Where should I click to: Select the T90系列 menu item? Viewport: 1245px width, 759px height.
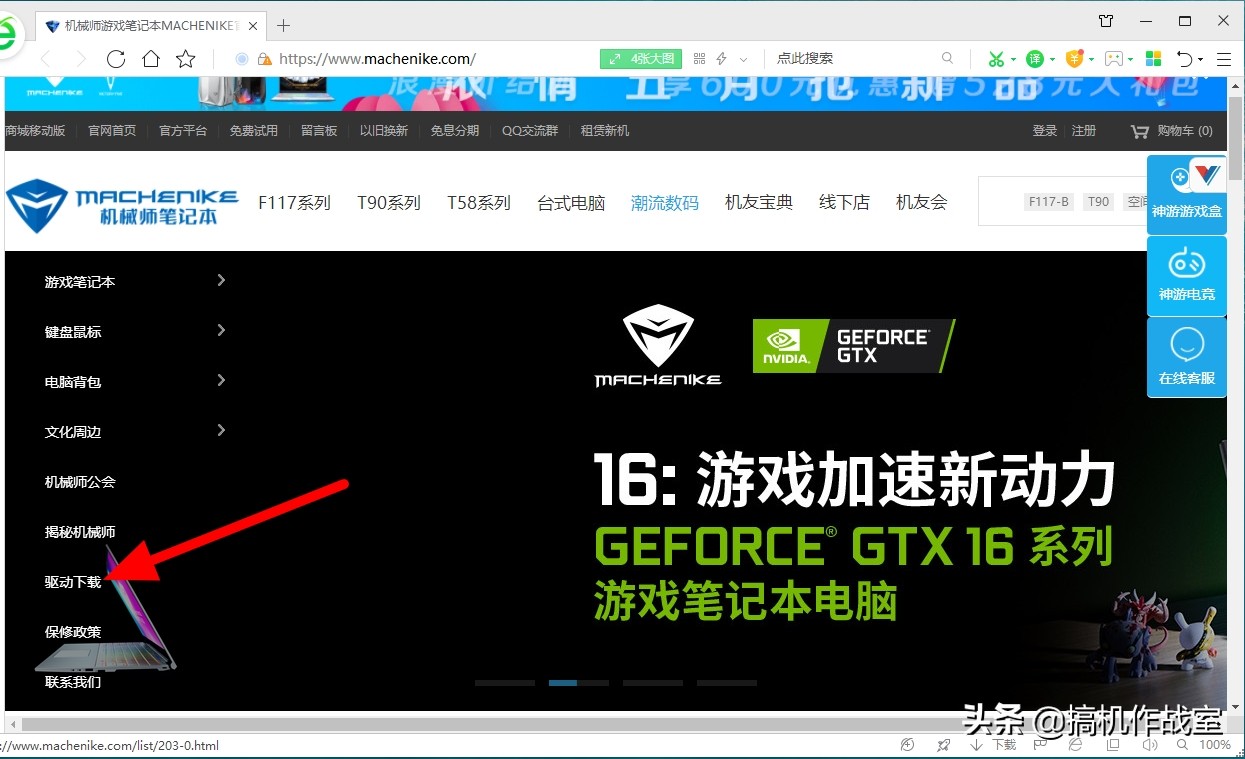pyautogui.click(x=388, y=202)
